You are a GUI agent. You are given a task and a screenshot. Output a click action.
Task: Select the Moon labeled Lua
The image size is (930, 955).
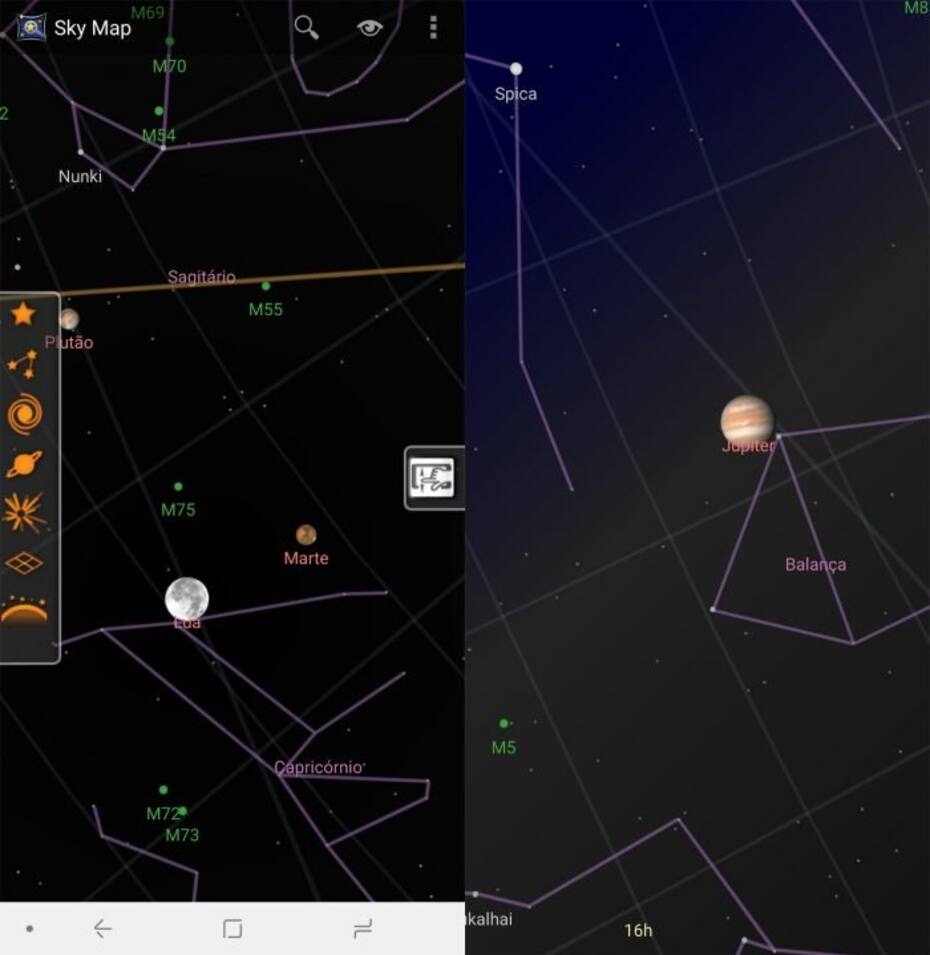pos(187,599)
